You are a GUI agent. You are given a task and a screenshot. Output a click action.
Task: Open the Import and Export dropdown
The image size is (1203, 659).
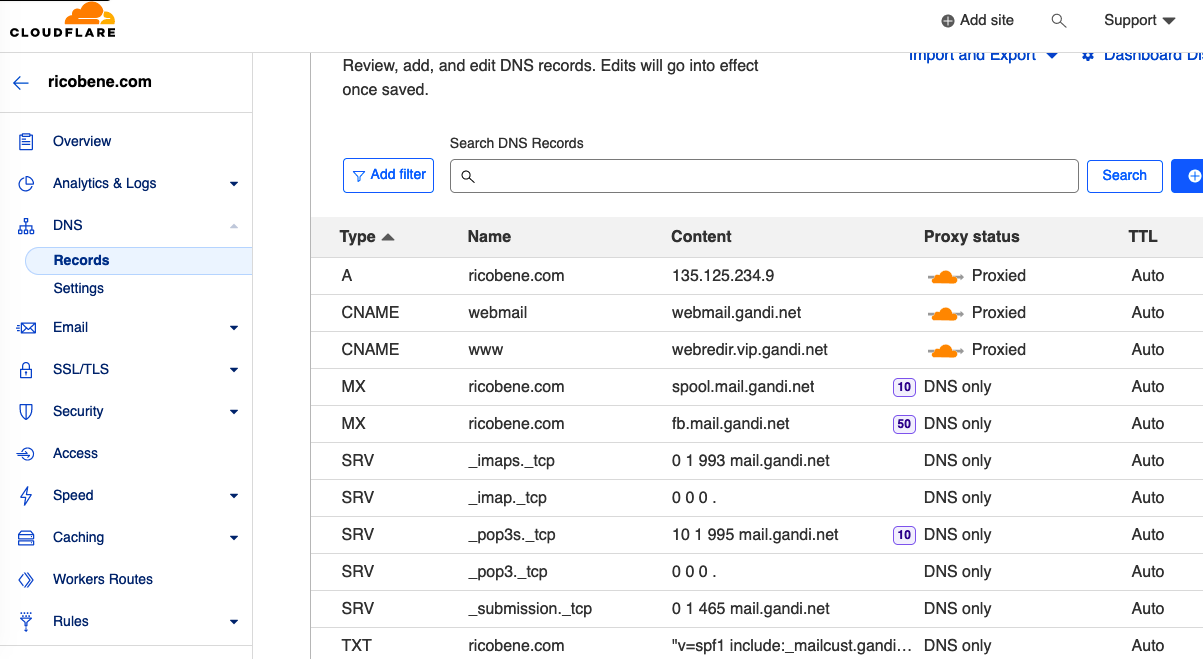coord(983,56)
